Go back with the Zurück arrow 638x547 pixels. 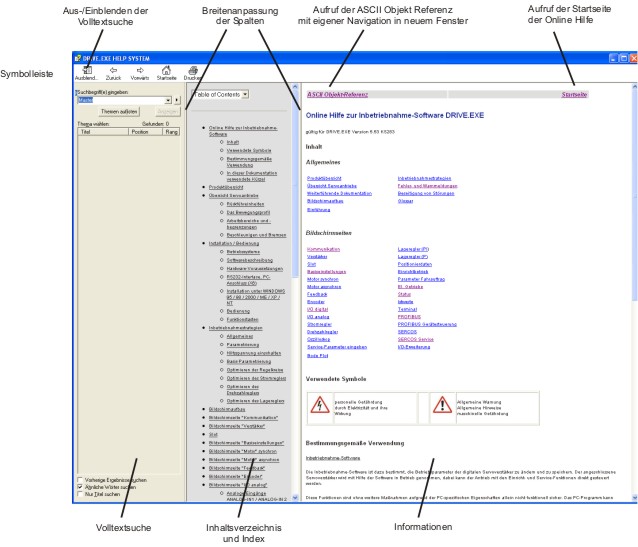[x=113, y=70]
